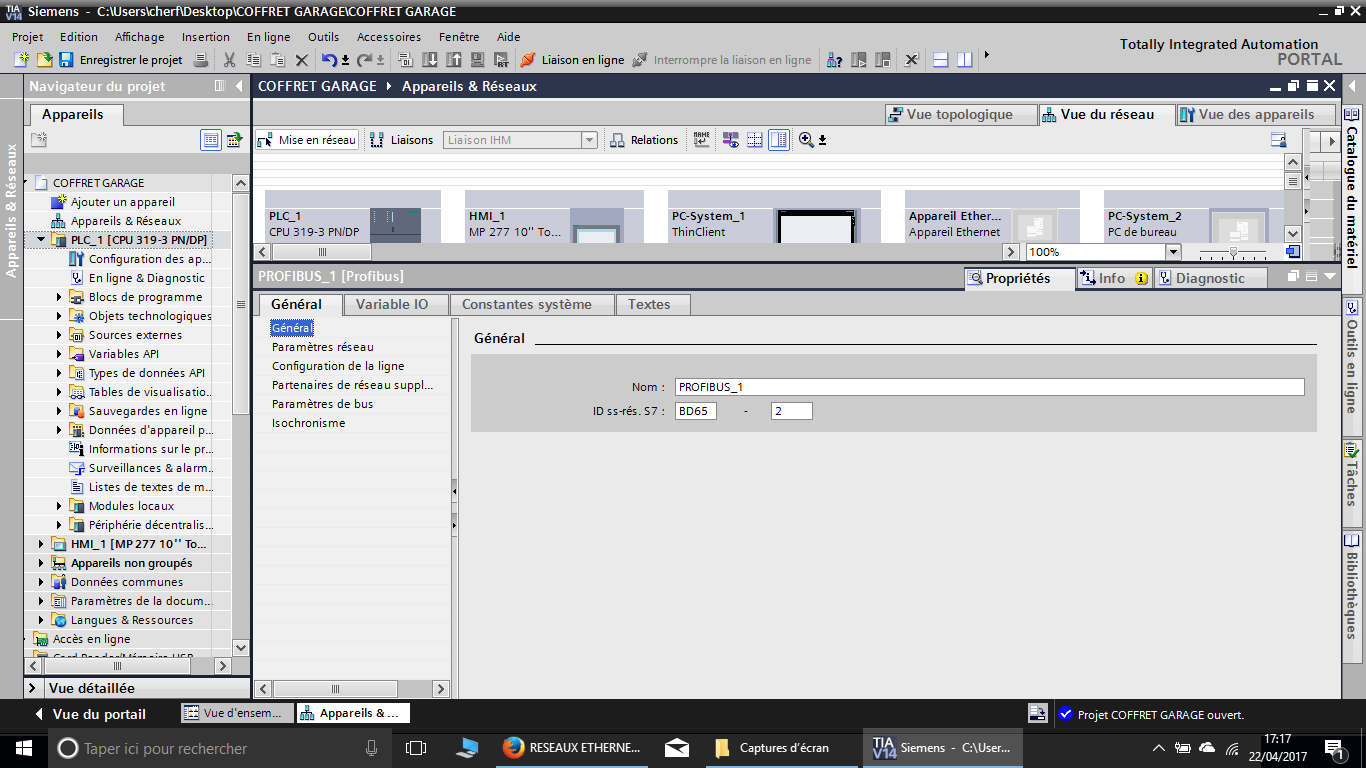Click the Nom field containing PROFIBUS_1

pos(988,387)
